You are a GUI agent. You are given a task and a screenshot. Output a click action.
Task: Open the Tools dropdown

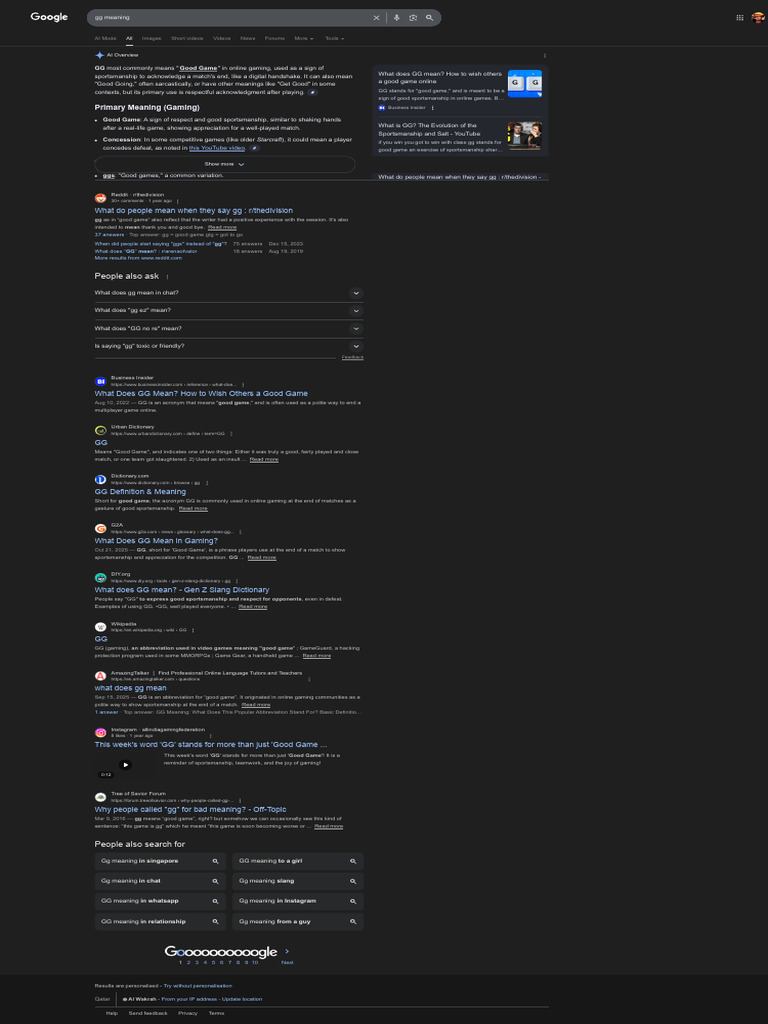pos(334,39)
